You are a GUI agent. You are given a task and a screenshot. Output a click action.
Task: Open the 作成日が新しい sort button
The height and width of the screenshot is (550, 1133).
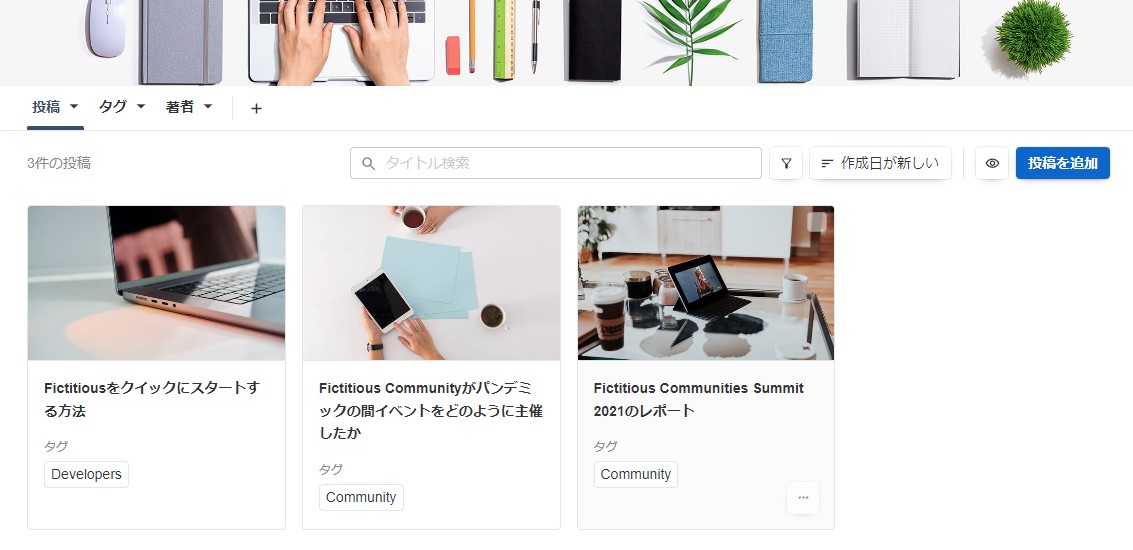tap(880, 163)
